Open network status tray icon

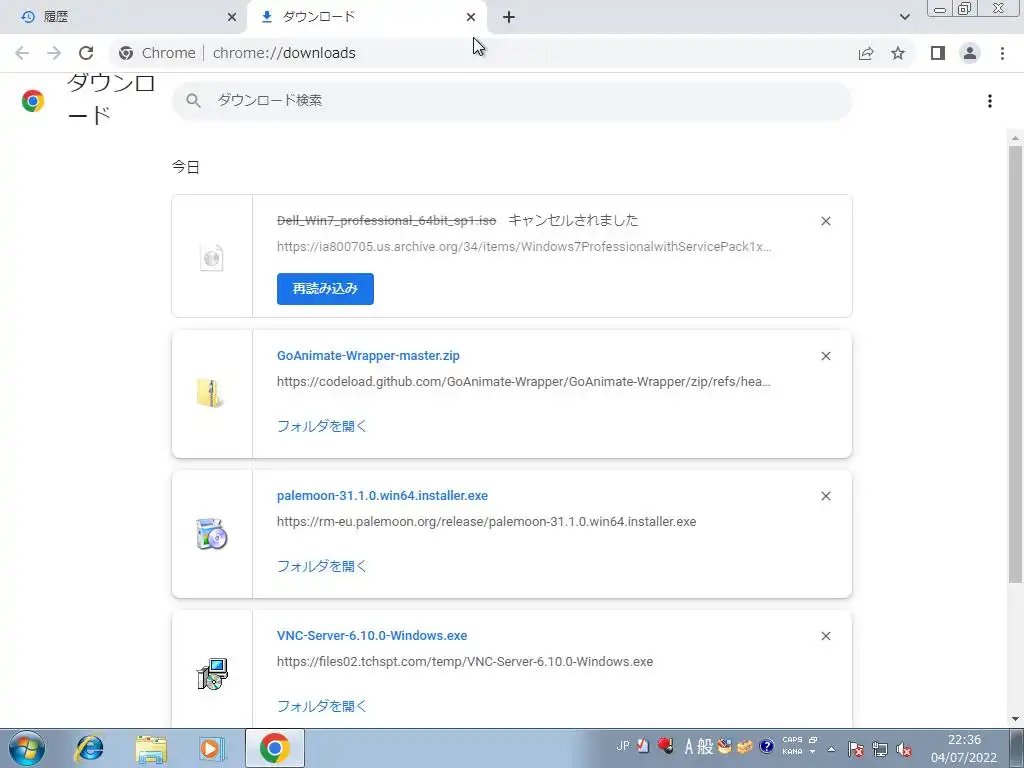tap(880, 749)
